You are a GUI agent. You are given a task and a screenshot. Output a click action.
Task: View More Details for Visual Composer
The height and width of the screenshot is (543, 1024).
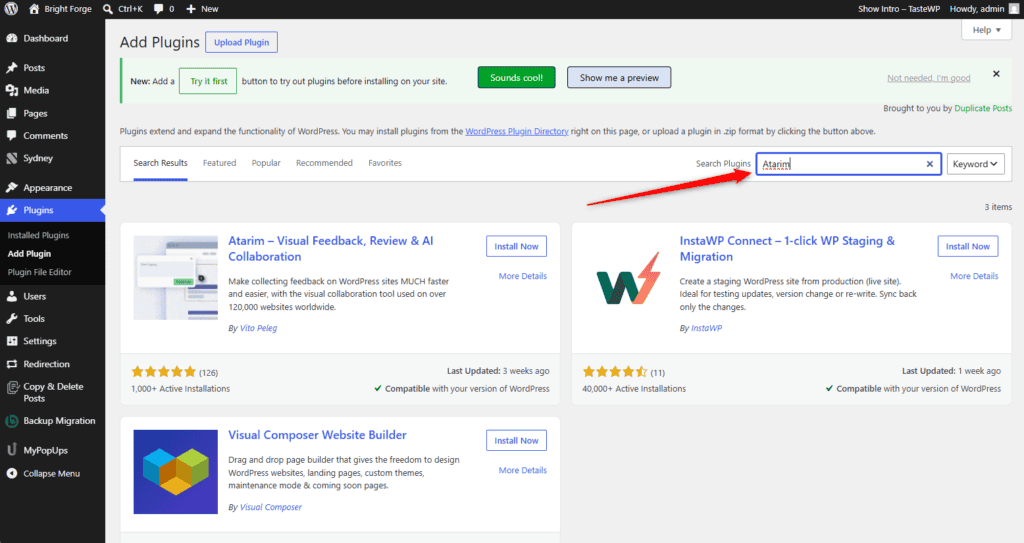[522, 470]
